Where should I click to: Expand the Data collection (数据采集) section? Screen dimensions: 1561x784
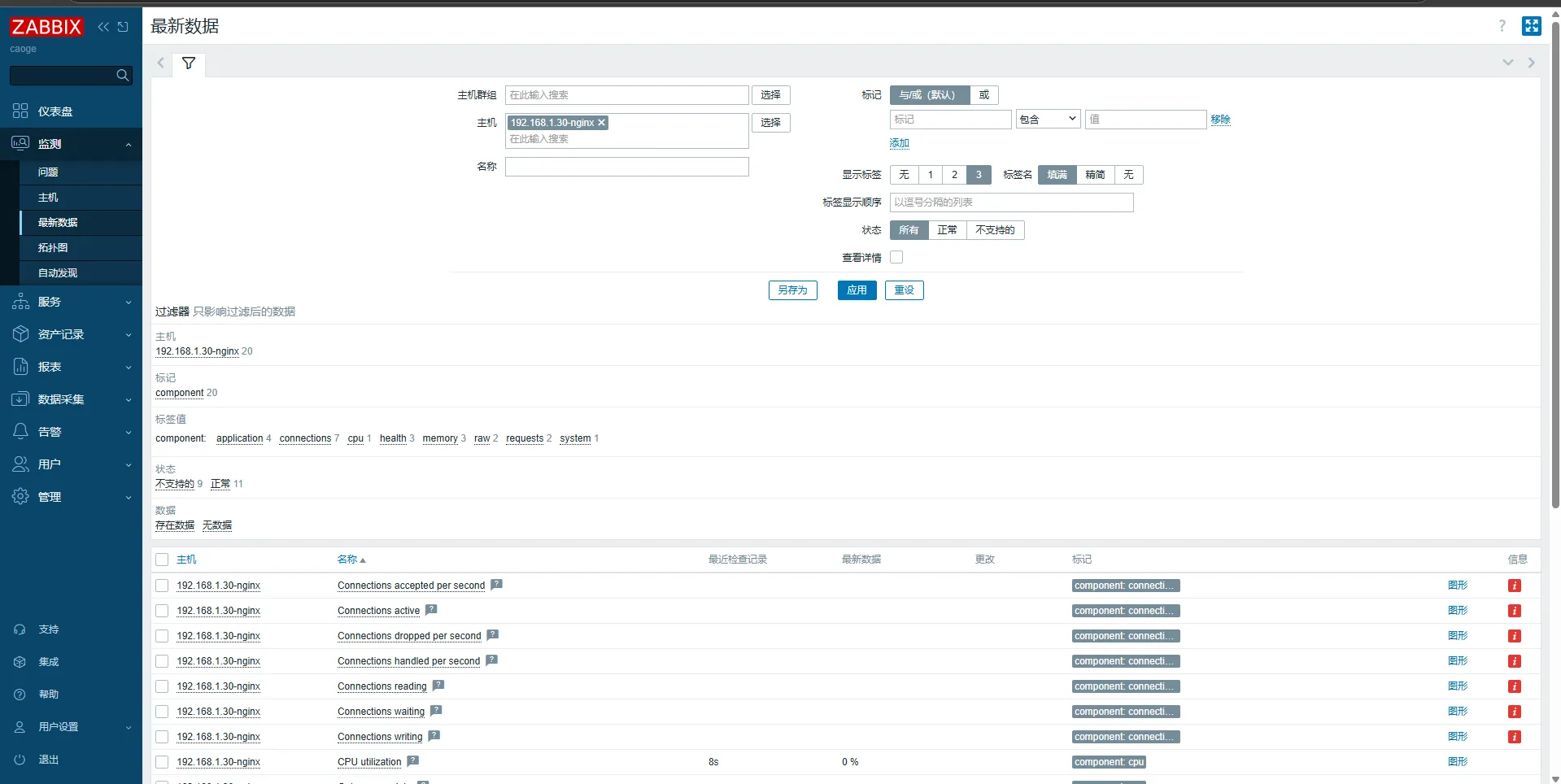(x=71, y=399)
